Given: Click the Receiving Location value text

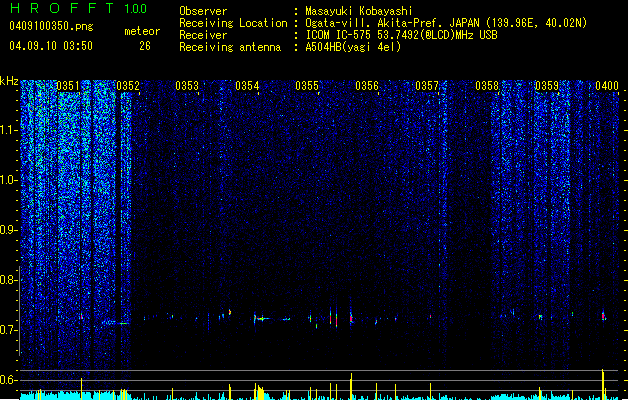Looking at the screenshot, I should pos(446,23).
